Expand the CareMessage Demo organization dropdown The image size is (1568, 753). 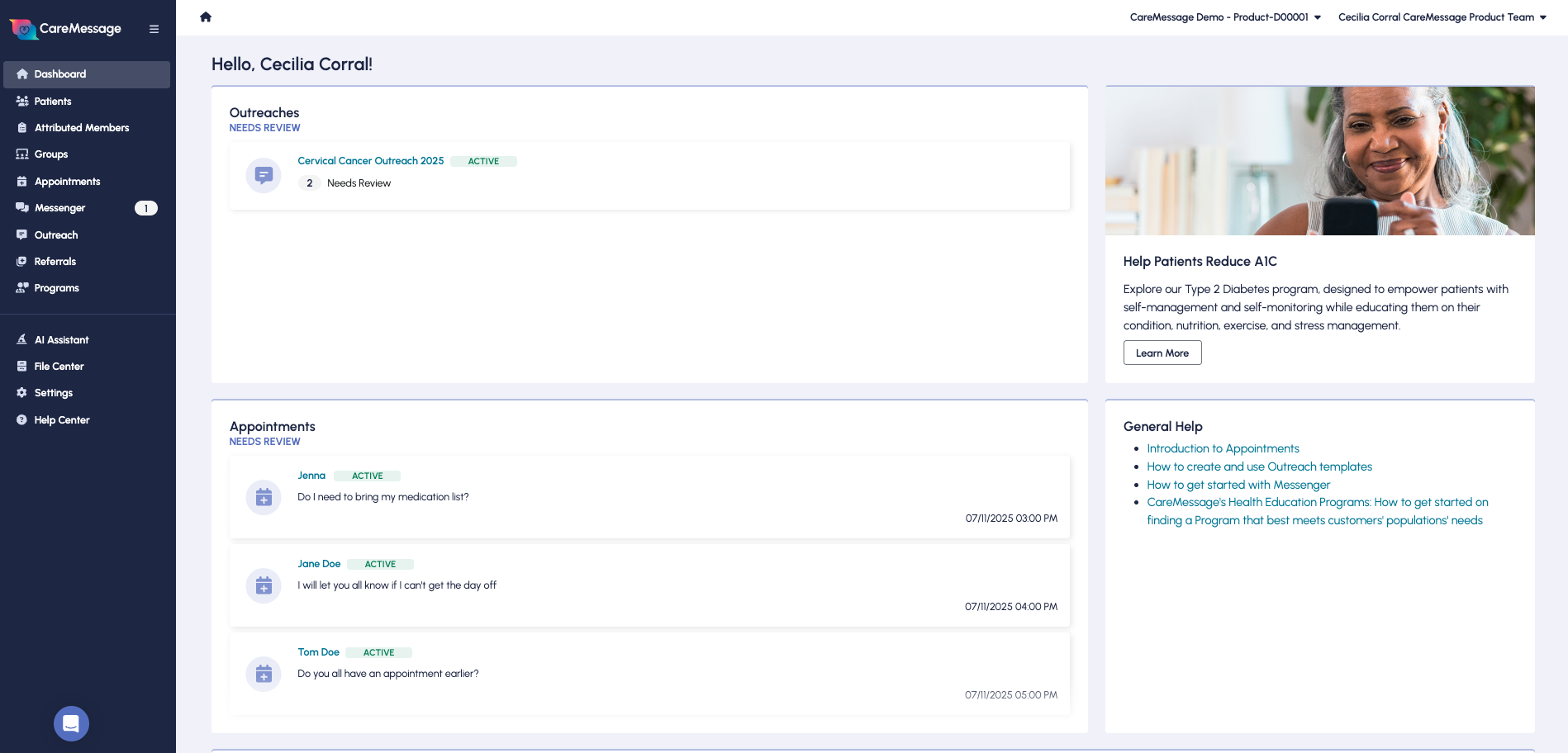(x=1224, y=17)
